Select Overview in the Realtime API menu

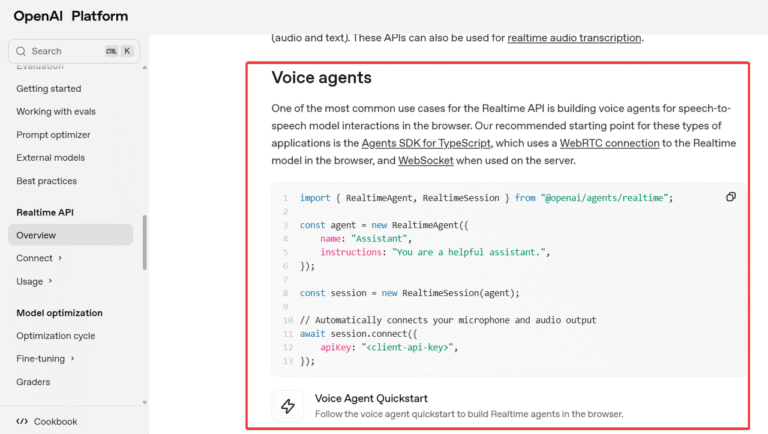(x=36, y=235)
